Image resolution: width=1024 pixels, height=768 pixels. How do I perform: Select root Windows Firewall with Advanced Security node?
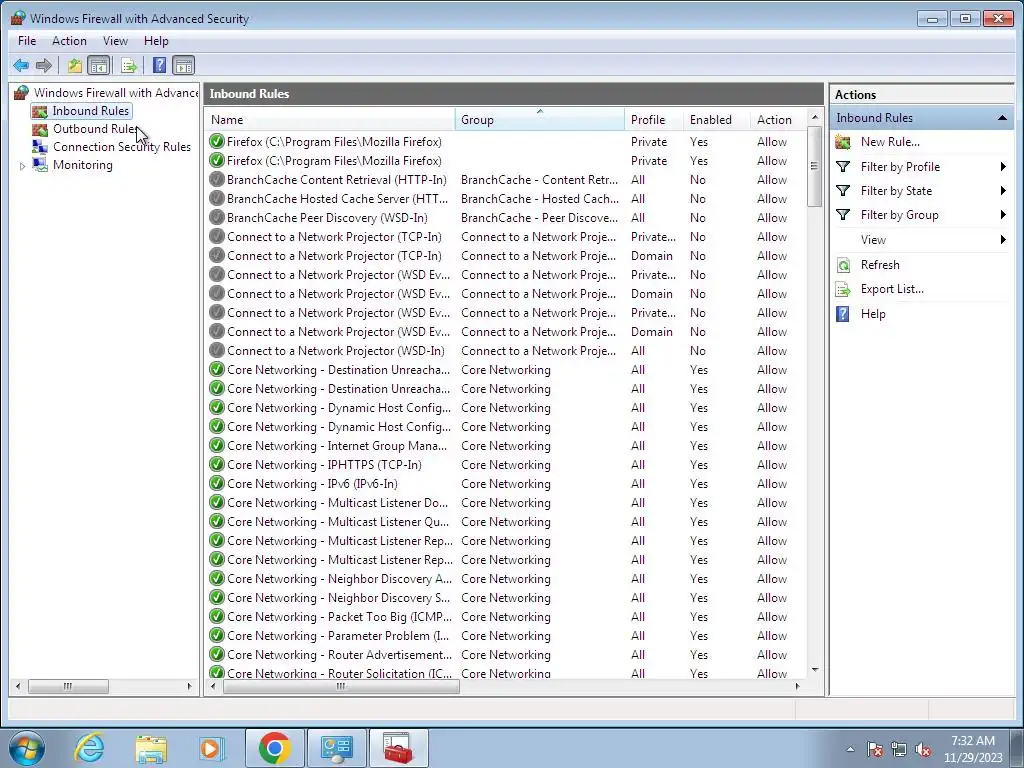116,93
